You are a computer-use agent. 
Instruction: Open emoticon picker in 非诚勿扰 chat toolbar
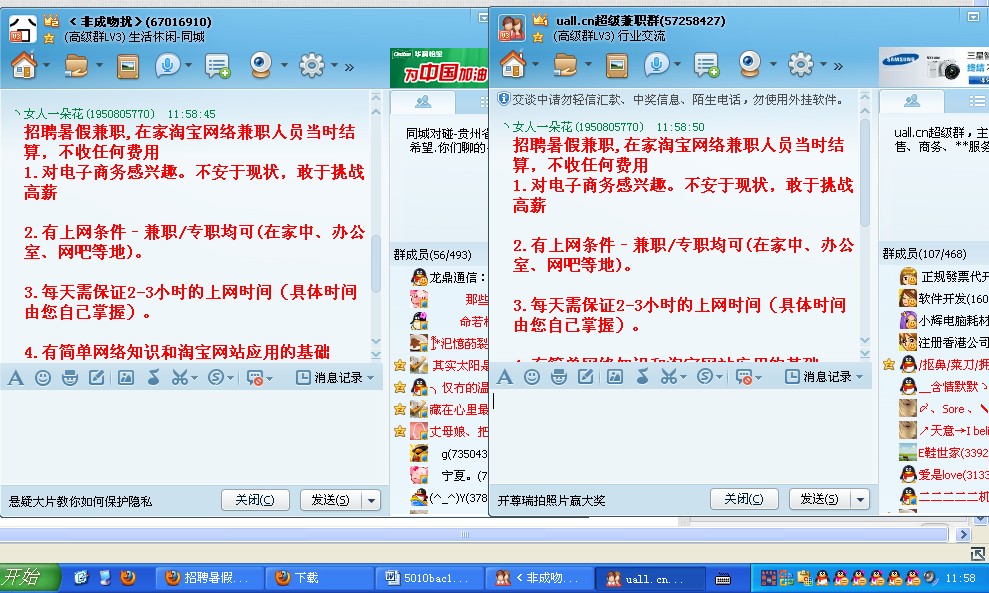click(43, 378)
